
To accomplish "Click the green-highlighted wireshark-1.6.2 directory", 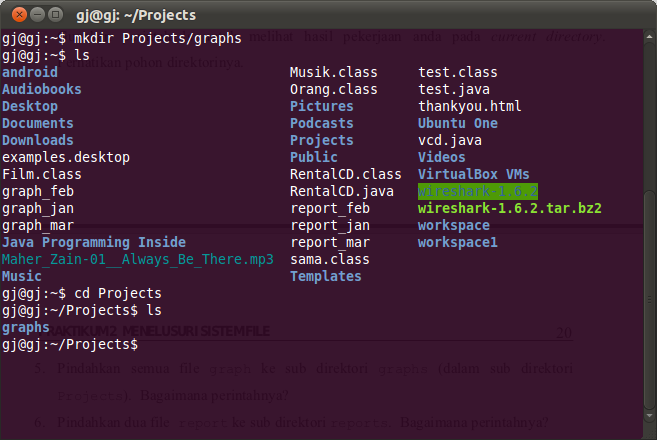I will point(478,192).
